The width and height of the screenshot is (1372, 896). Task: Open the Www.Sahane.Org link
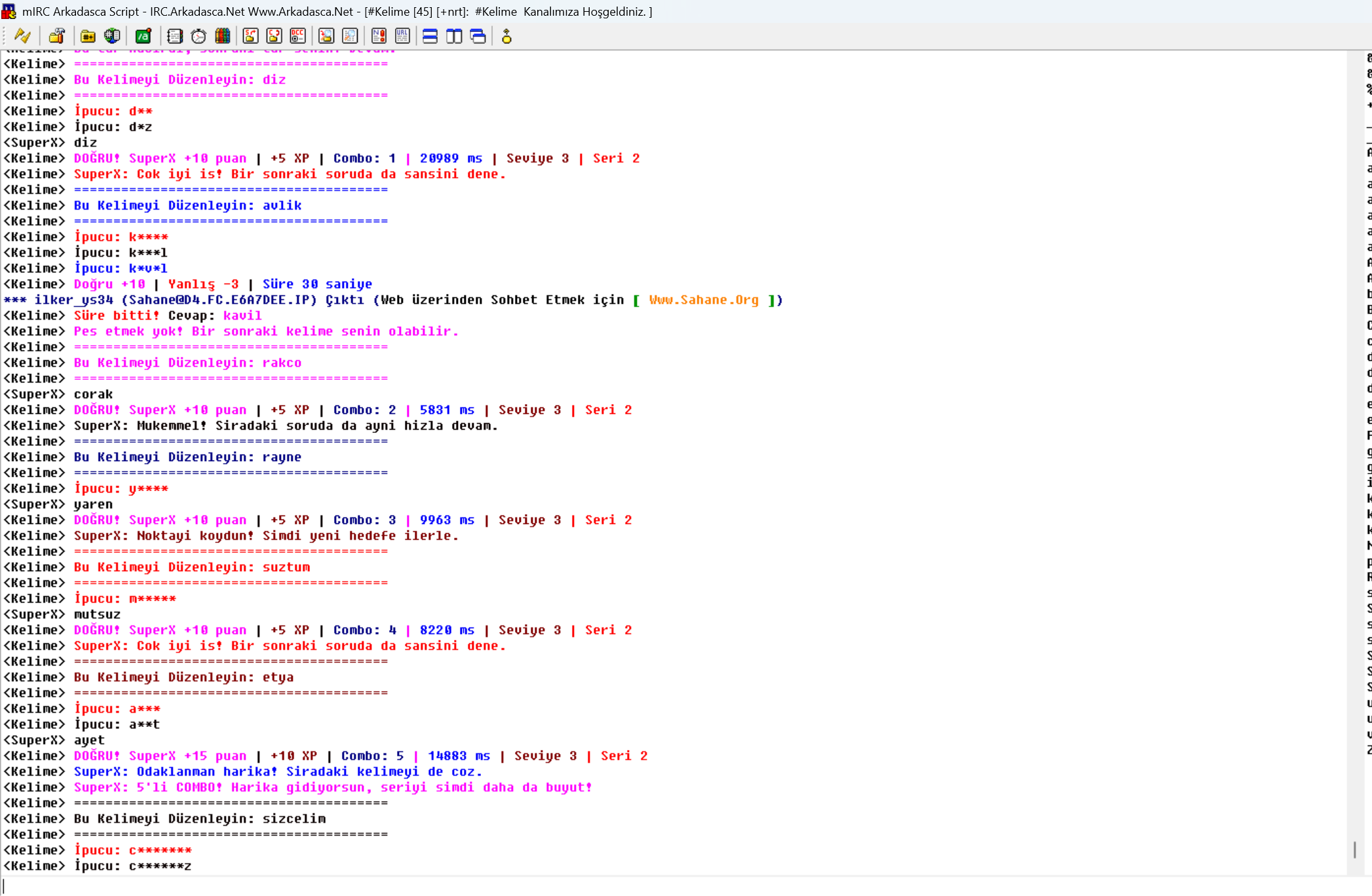click(x=704, y=300)
